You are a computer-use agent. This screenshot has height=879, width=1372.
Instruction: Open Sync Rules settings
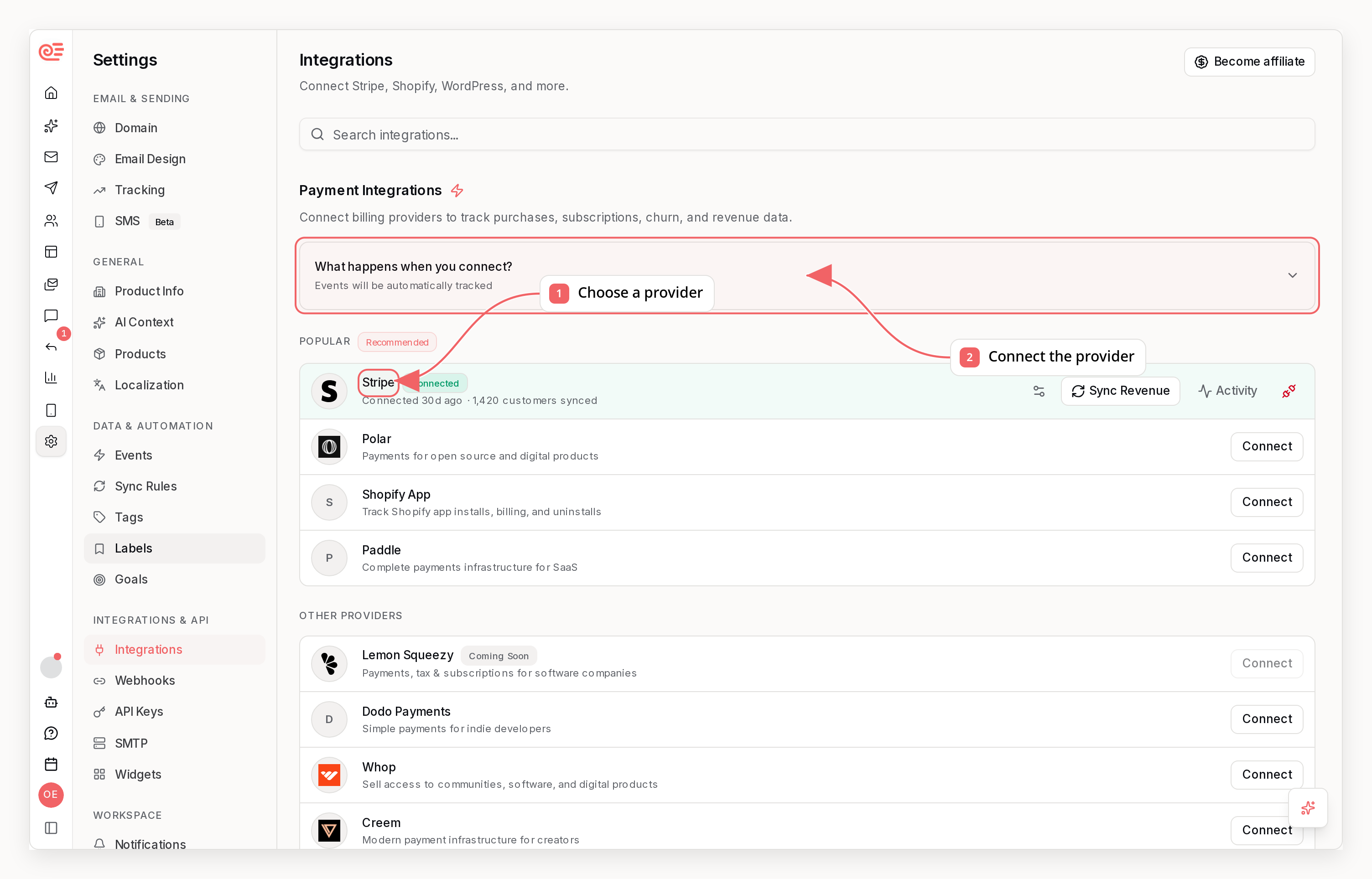tap(174, 486)
